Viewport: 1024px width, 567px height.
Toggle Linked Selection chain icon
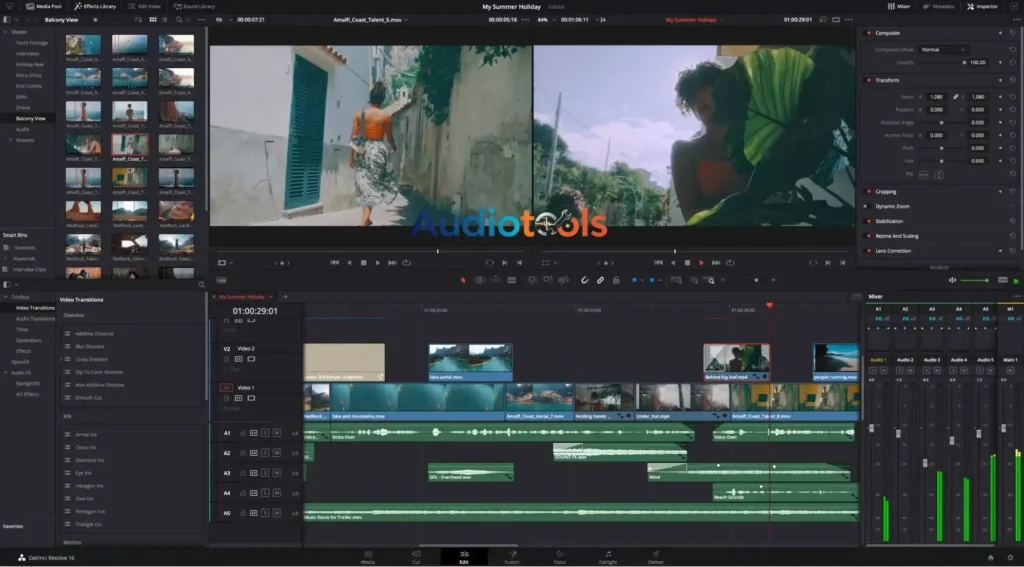[600, 280]
